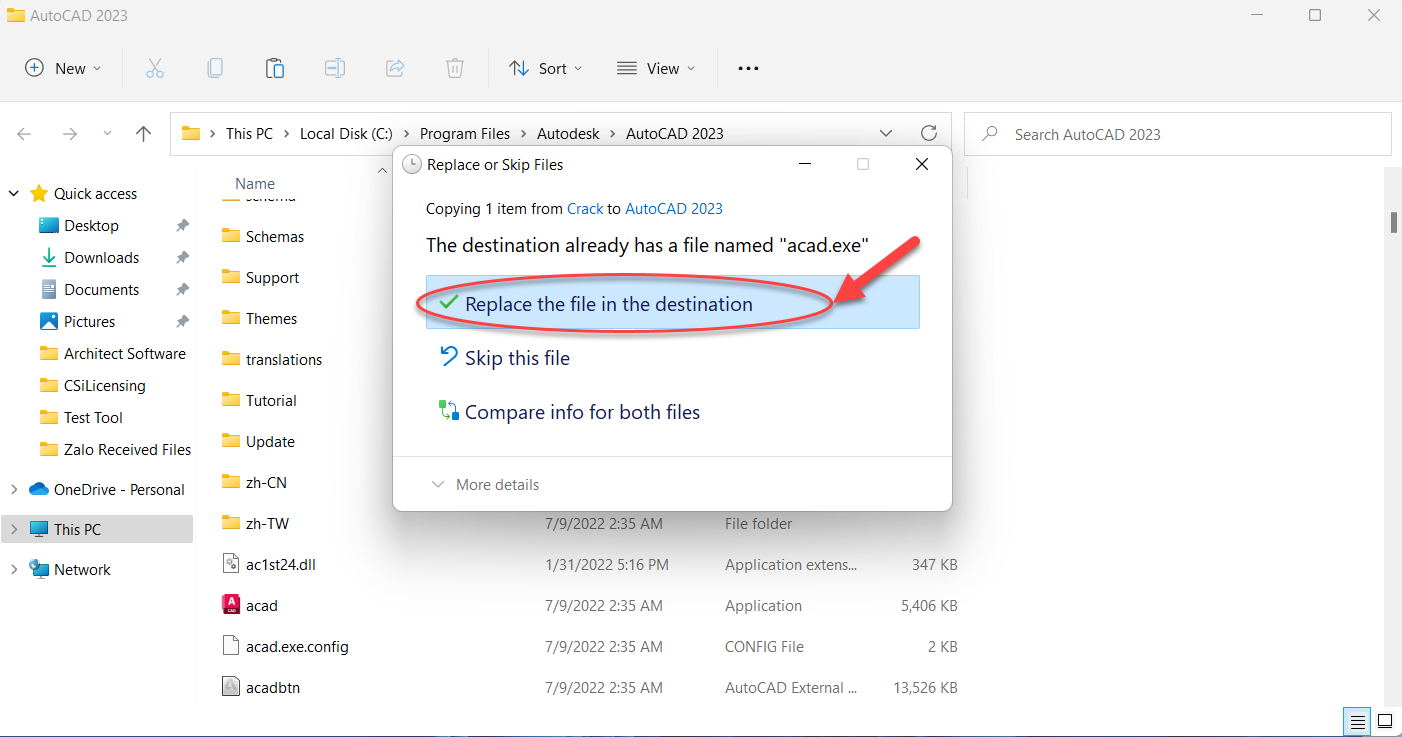The width and height of the screenshot is (1402, 737).
Task: Click the Delete trash can icon
Action: pos(455,68)
